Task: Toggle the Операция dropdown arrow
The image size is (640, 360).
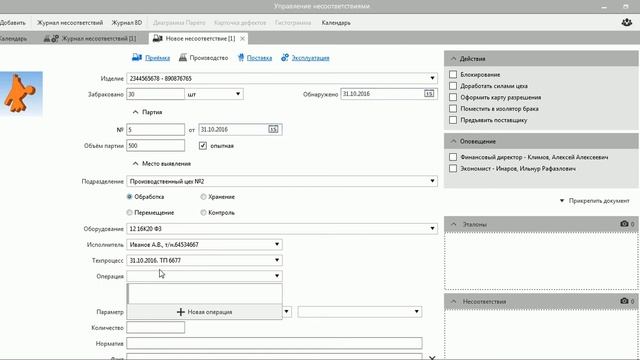Action: click(277, 276)
